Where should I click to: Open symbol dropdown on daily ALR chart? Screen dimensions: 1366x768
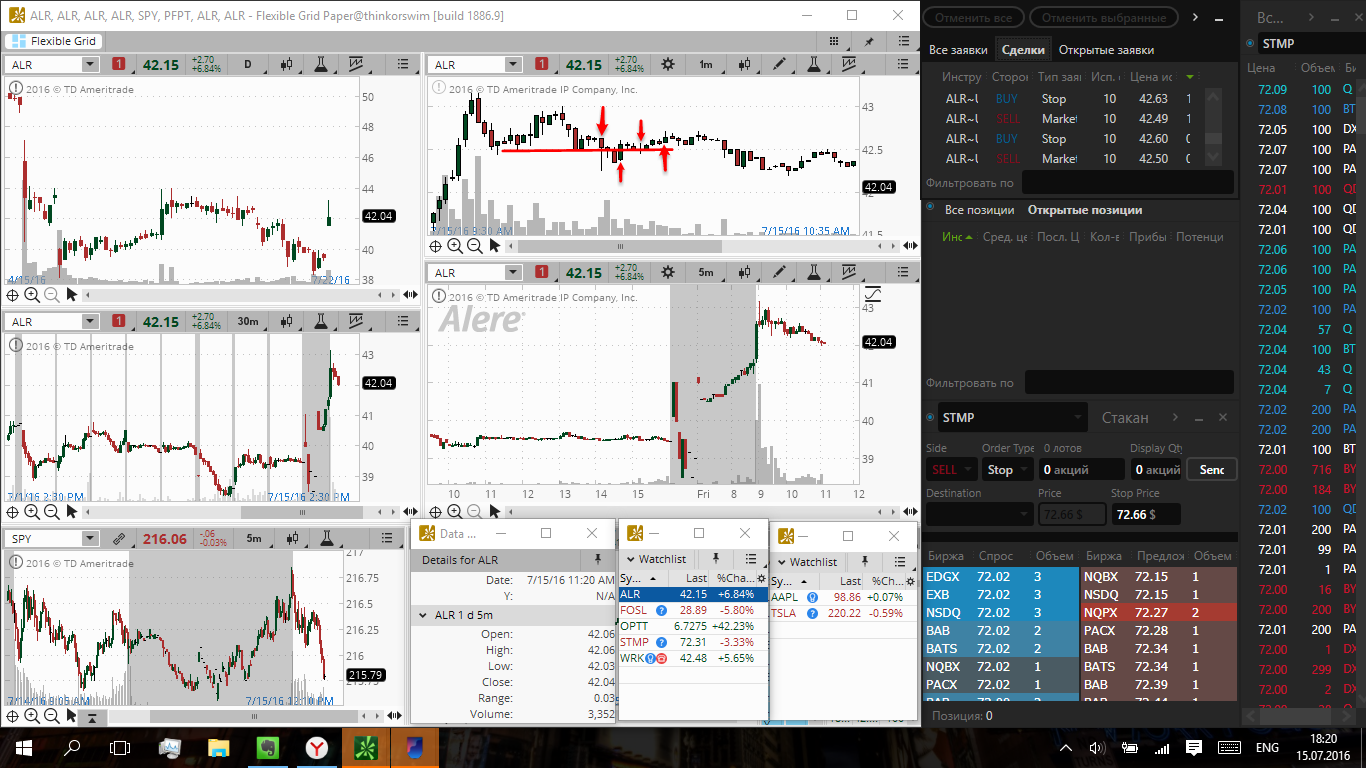(91, 64)
